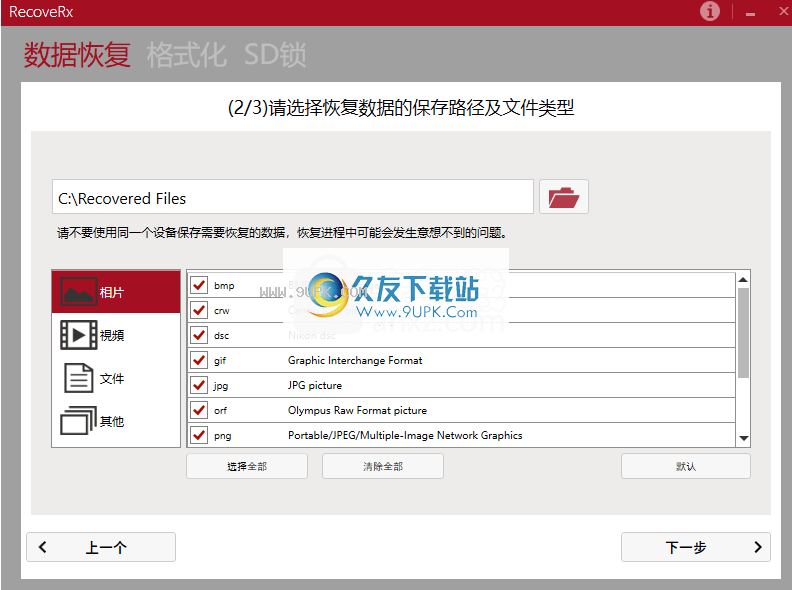This screenshot has height=590, width=792.
Task: Select the 其他 other category
Action: click(116, 421)
